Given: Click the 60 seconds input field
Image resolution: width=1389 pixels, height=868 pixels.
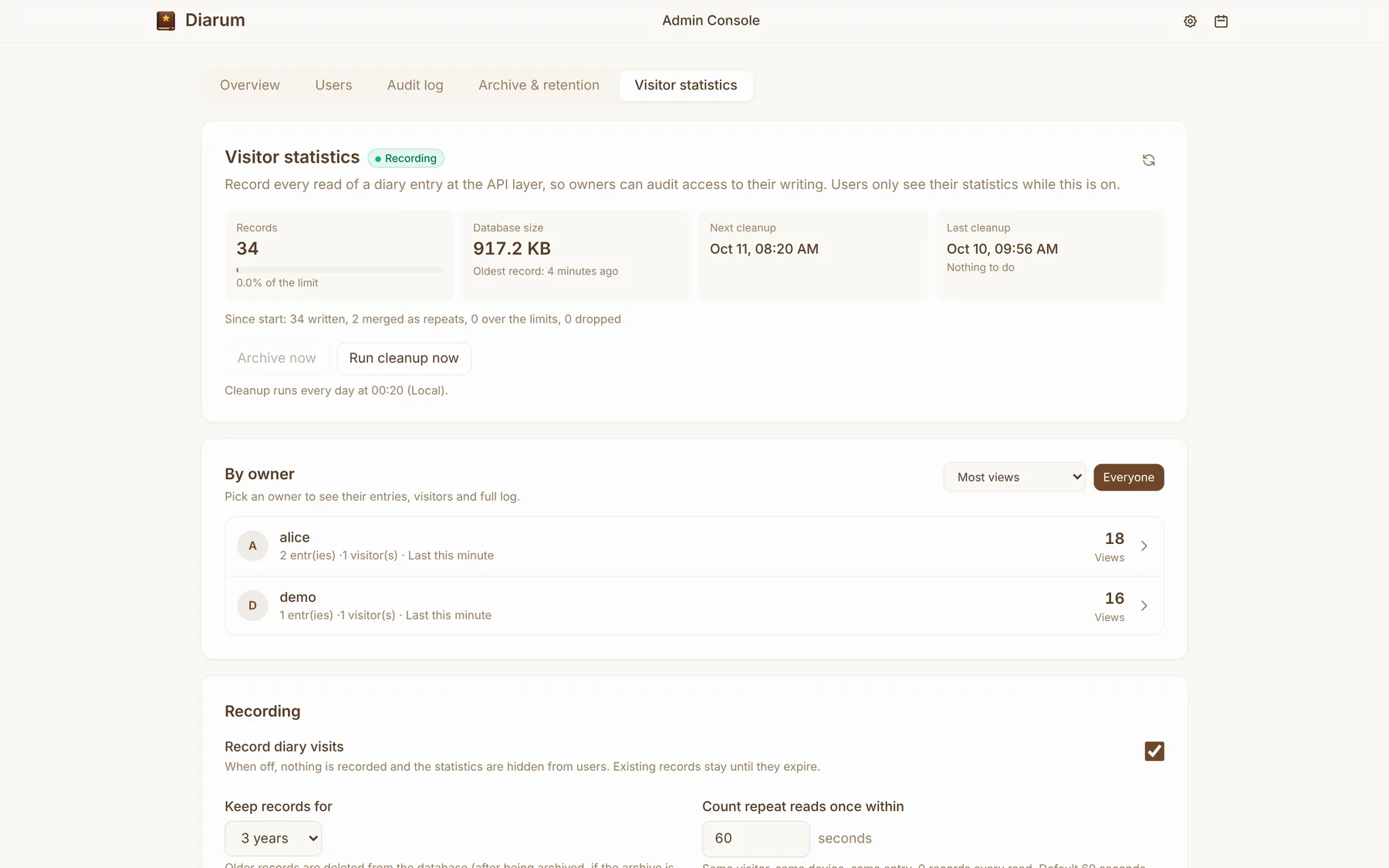Looking at the screenshot, I should 755,839.
